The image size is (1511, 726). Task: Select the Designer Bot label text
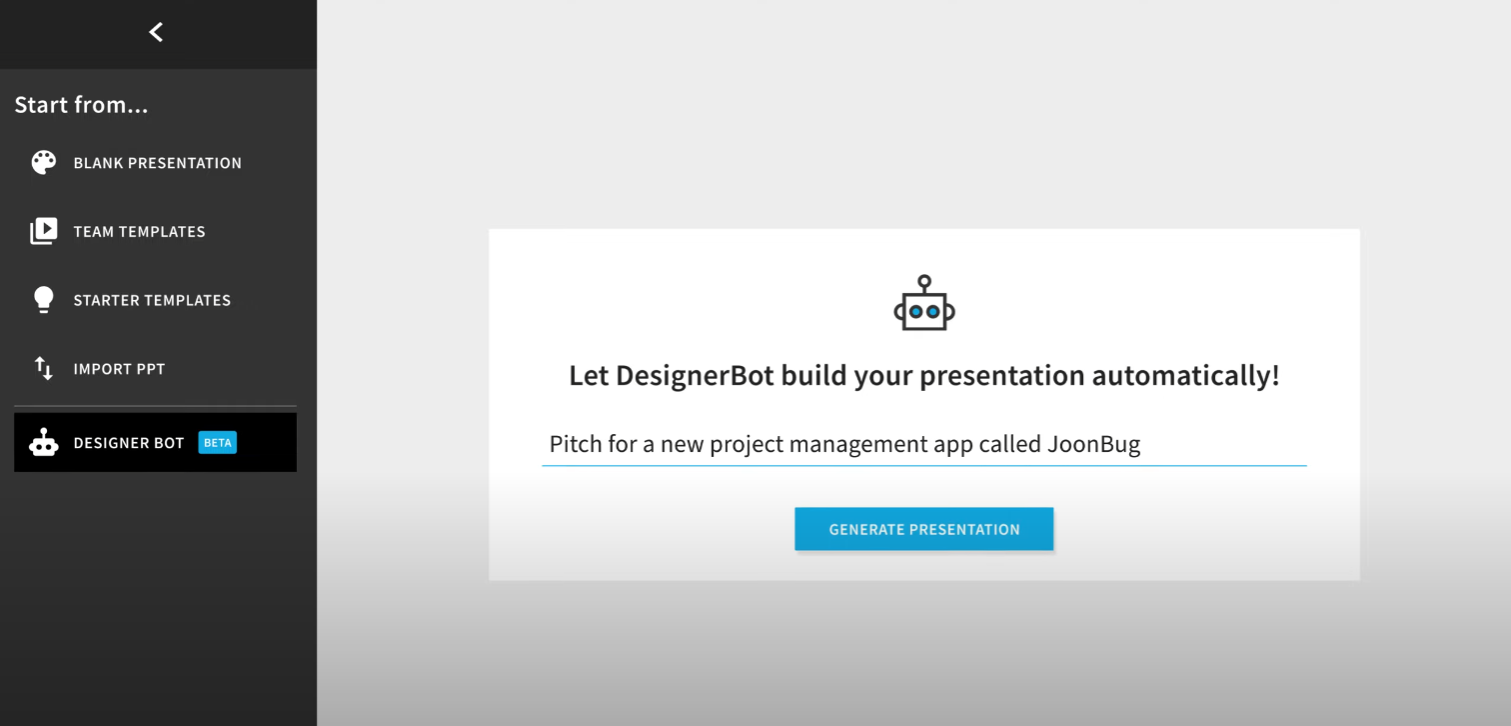[129, 443]
